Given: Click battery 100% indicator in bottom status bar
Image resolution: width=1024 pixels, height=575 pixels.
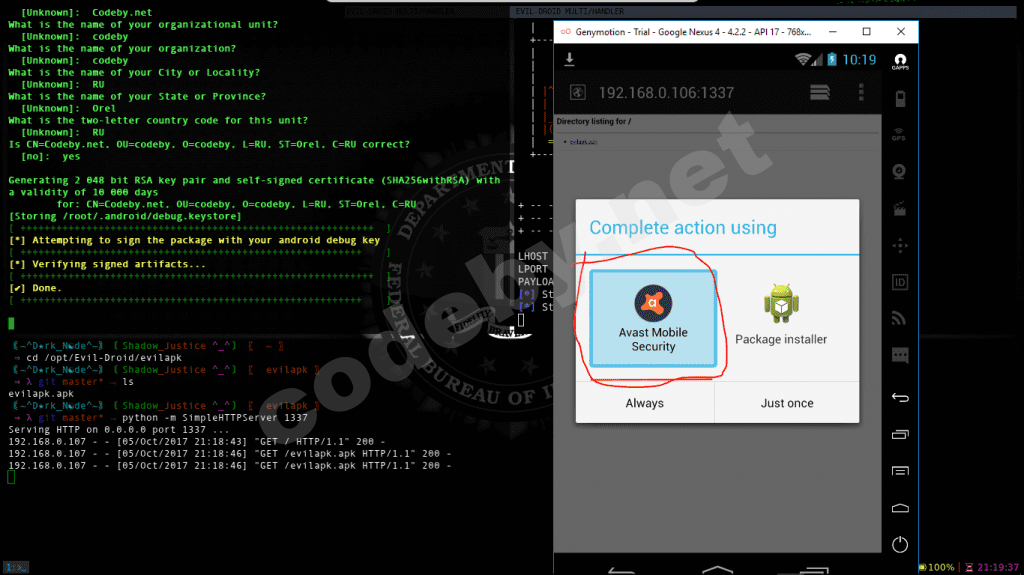Looking at the screenshot, I should 936,567.
